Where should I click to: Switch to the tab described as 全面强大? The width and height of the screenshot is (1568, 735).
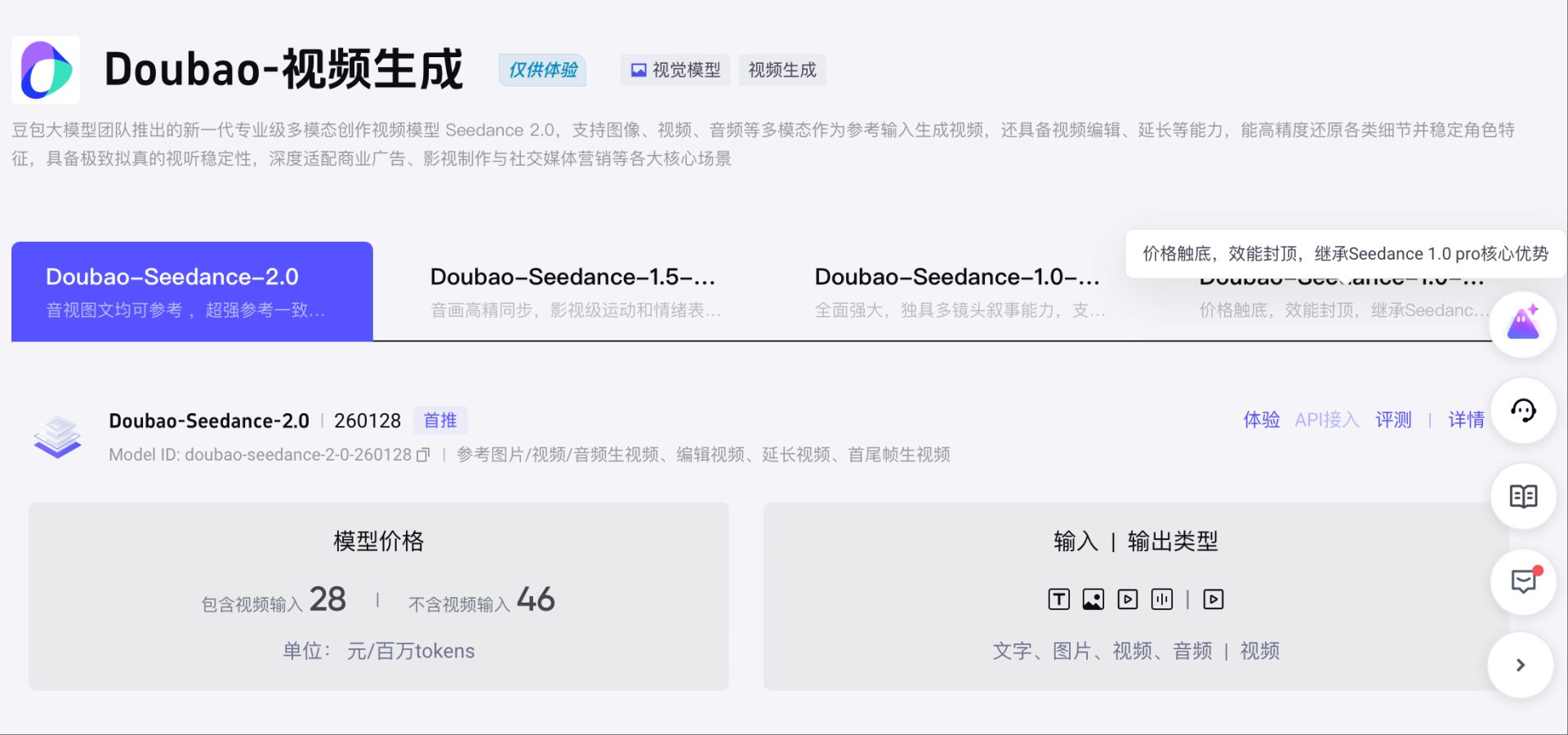pyautogui.click(x=960, y=292)
